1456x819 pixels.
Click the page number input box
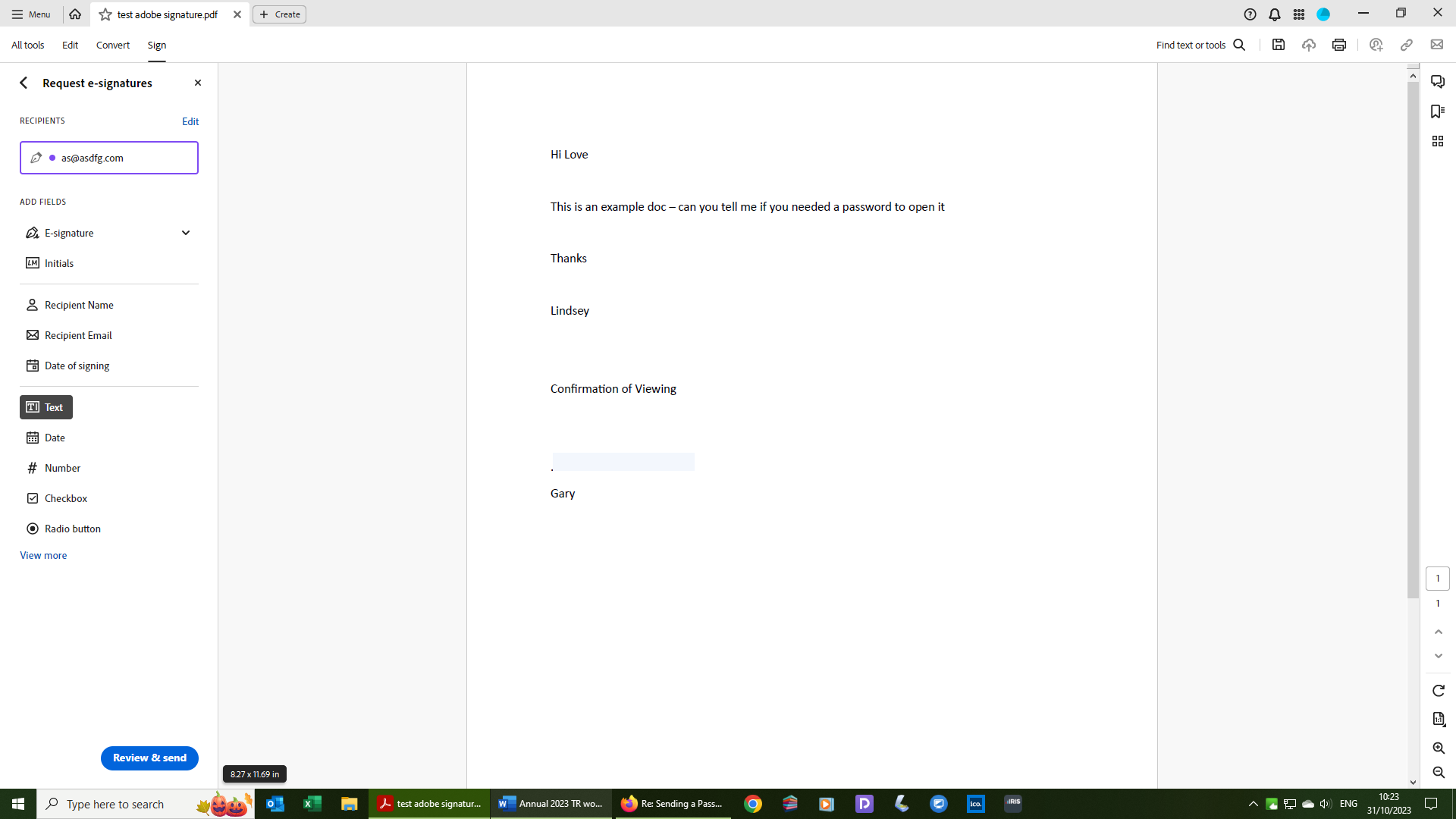(x=1437, y=578)
